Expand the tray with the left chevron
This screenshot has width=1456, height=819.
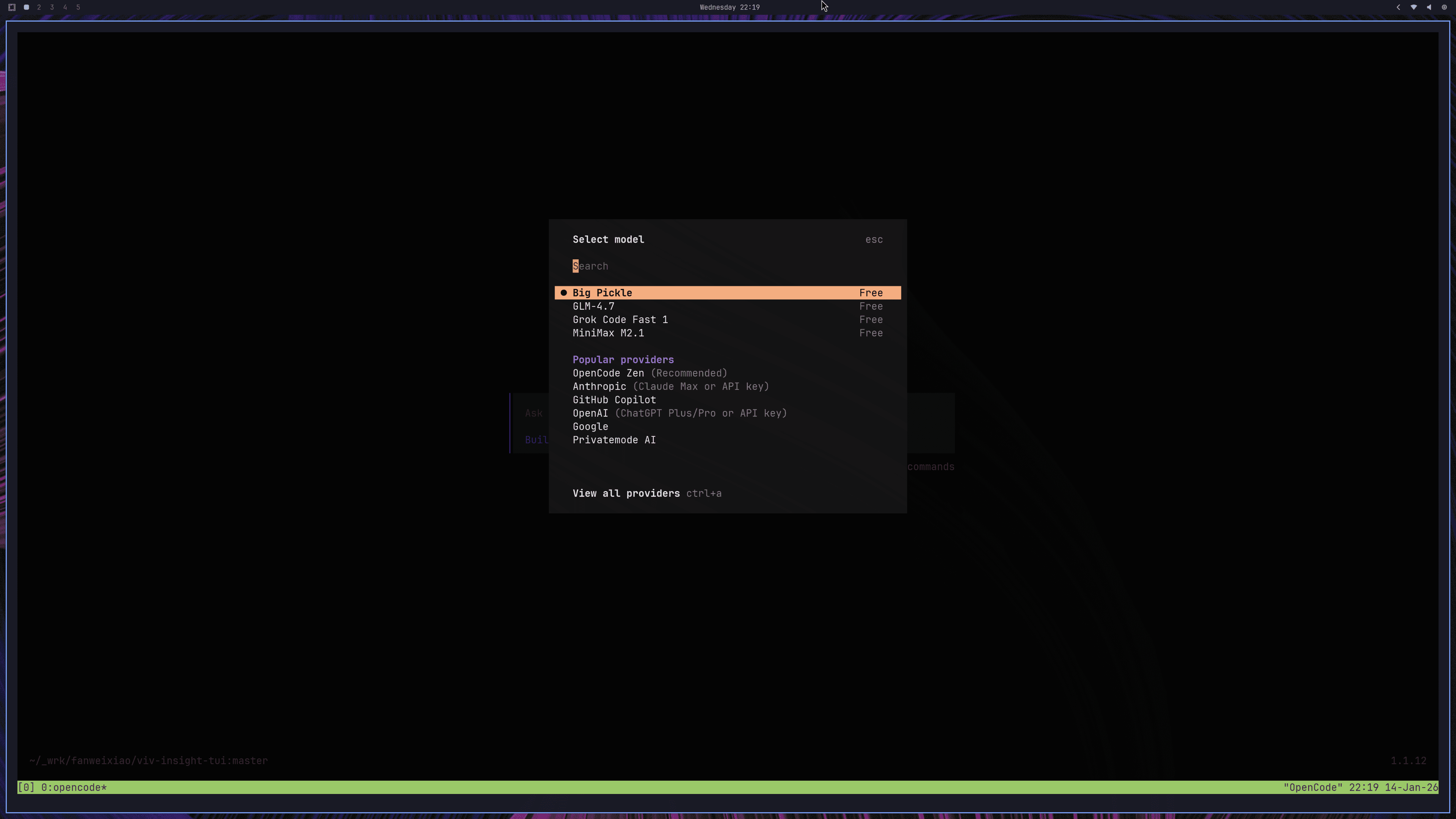[x=1398, y=7]
